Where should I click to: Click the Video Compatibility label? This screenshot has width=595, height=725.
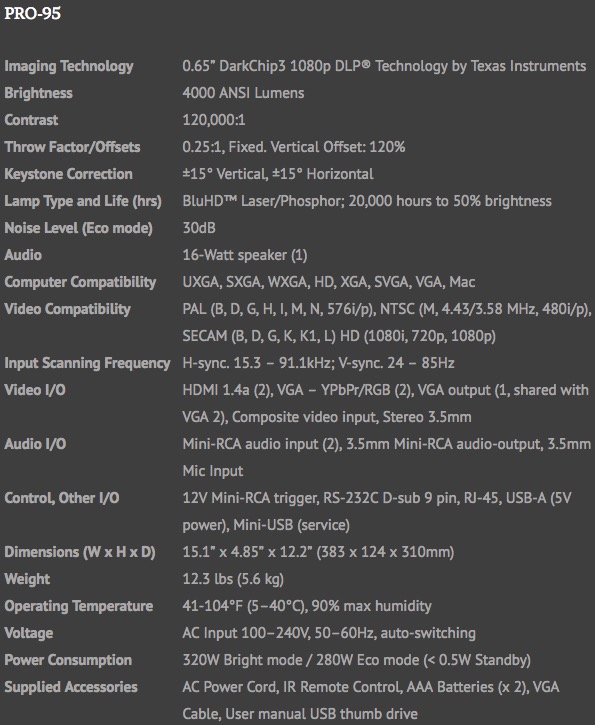(x=67, y=309)
